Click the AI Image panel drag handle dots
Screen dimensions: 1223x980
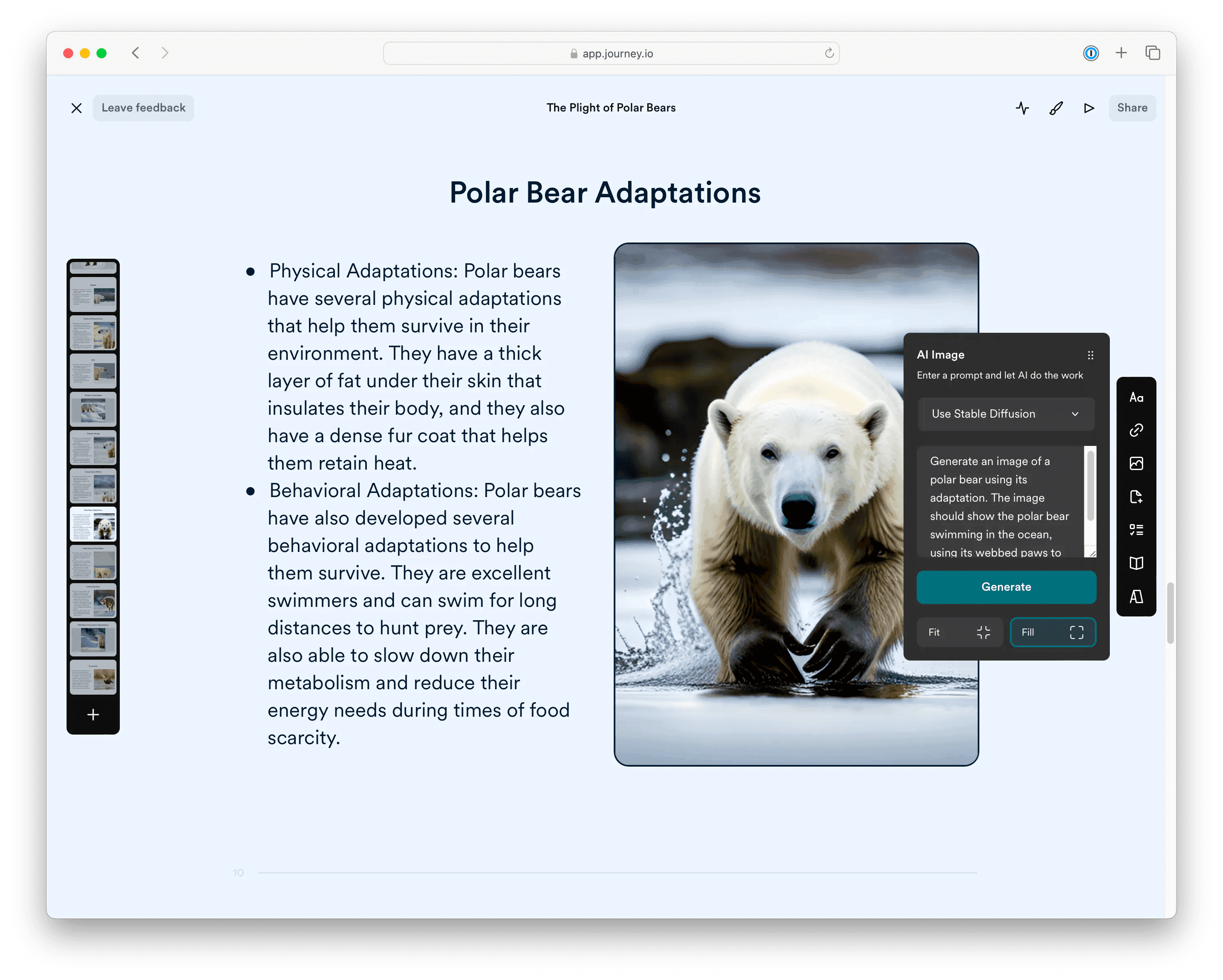coord(1090,355)
